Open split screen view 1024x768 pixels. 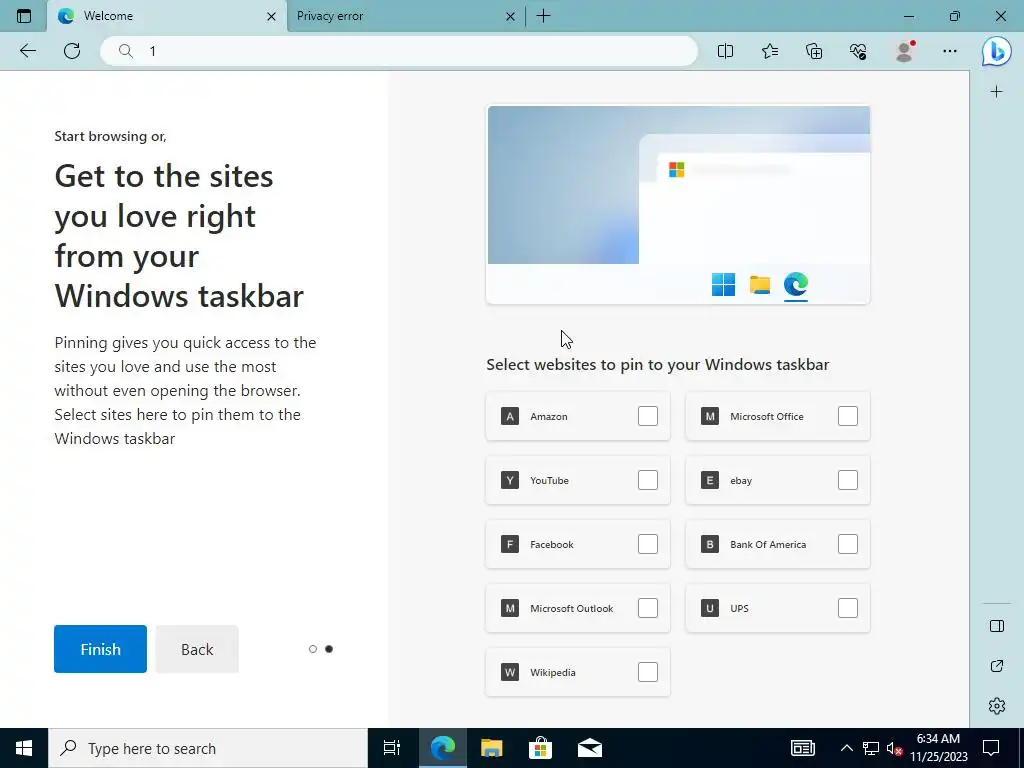pyautogui.click(x=726, y=51)
